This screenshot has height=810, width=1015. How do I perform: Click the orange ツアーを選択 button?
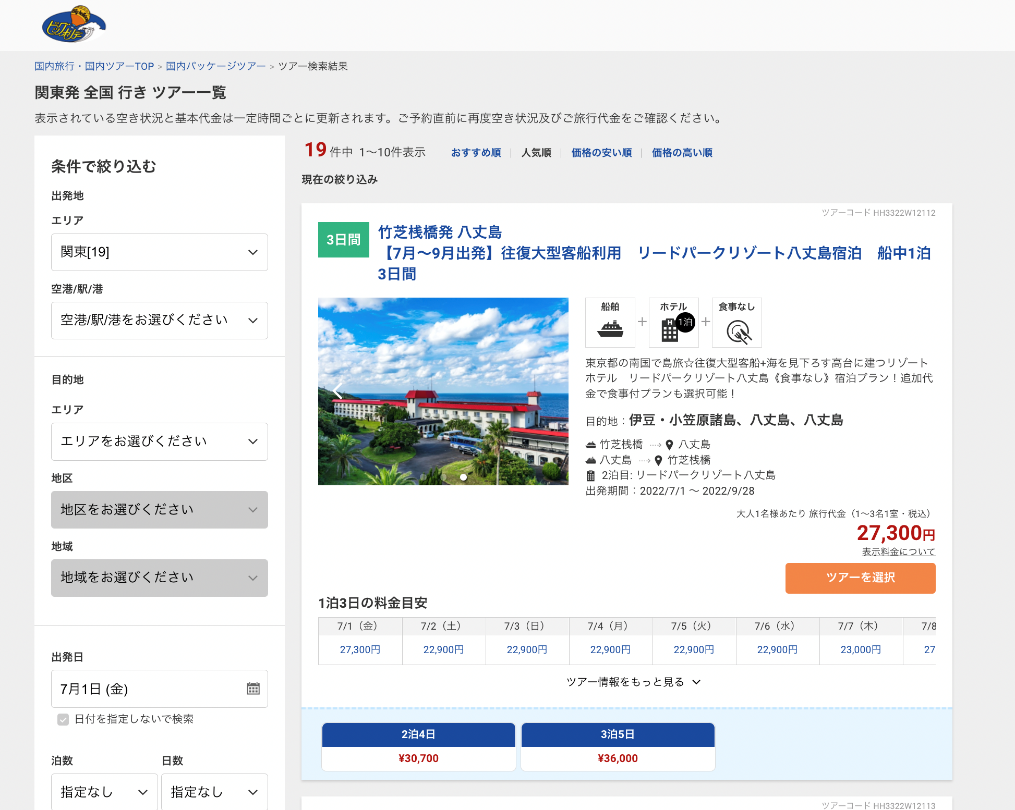click(x=860, y=578)
